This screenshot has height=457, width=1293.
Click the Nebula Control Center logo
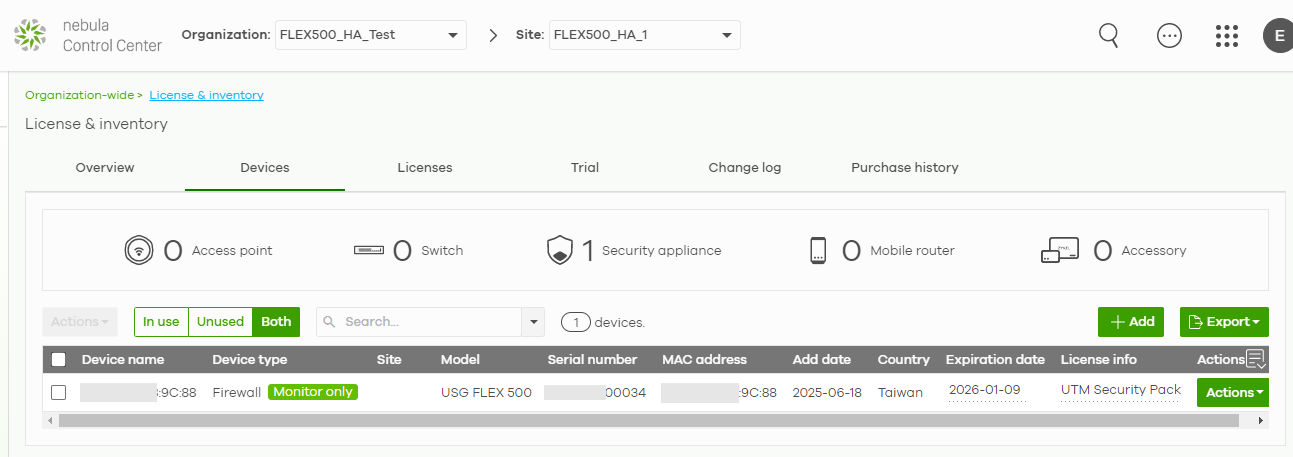coord(89,35)
